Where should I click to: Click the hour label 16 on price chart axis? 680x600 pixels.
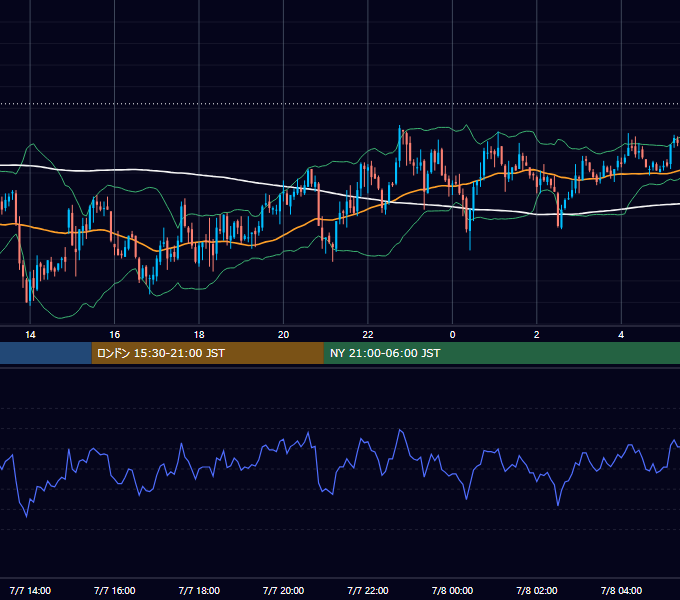(114, 335)
